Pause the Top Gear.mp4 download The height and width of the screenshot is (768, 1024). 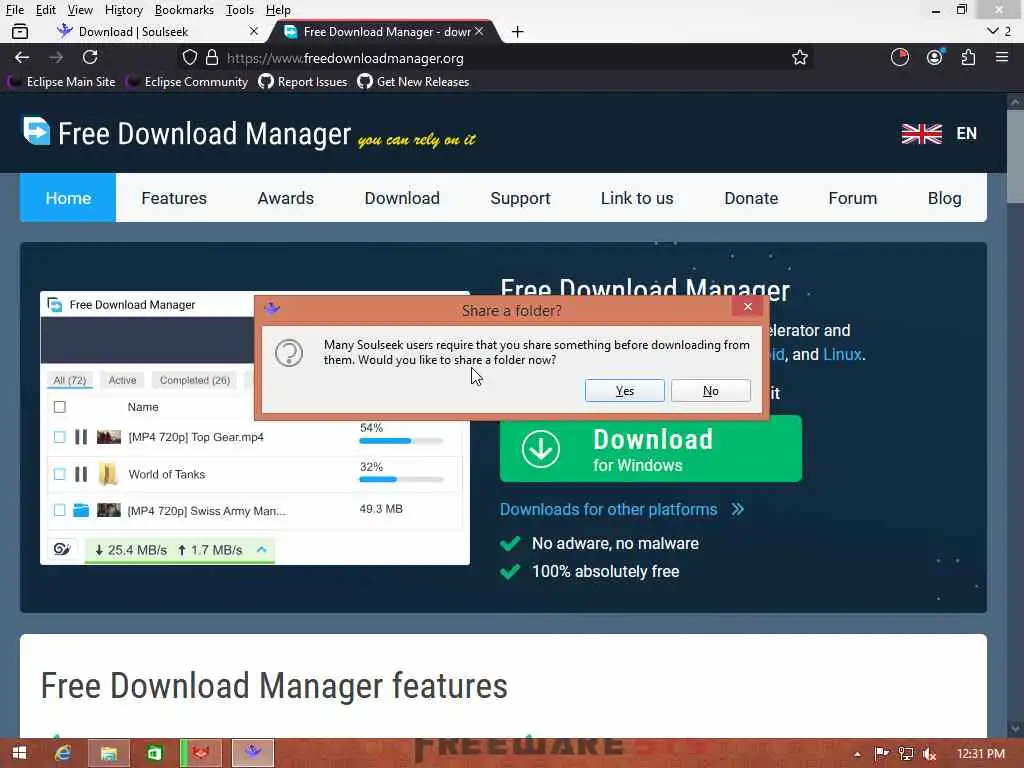coord(81,437)
